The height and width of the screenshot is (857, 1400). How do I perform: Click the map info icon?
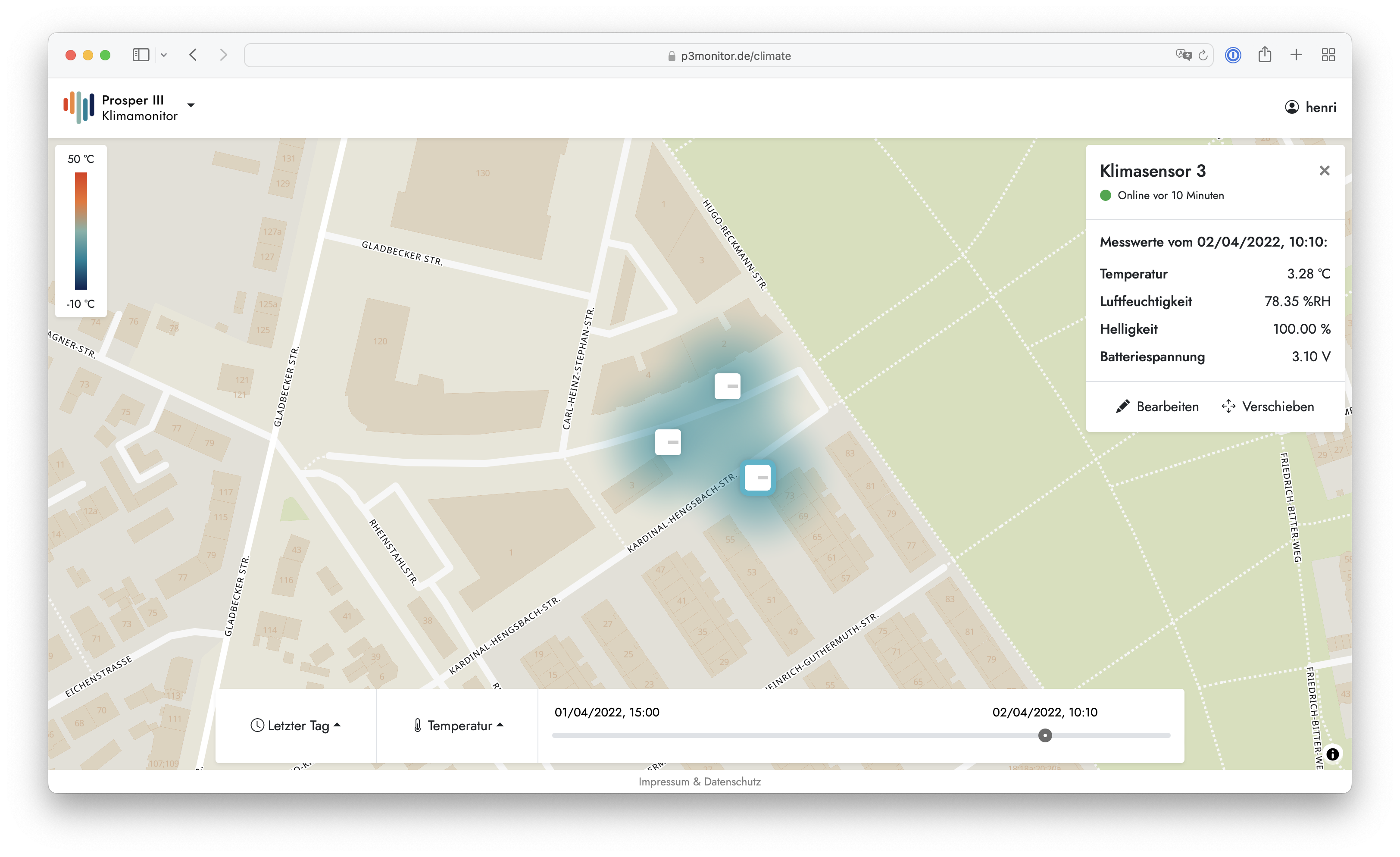coord(1332,754)
